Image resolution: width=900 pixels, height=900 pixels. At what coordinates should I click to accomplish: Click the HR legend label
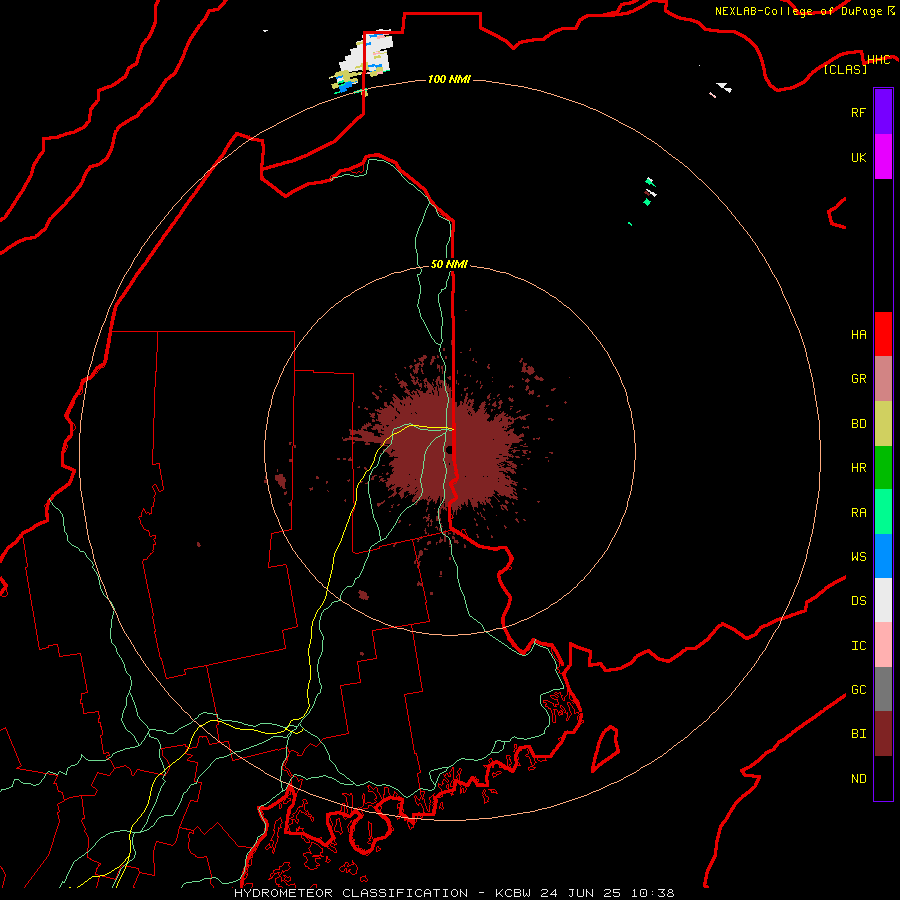click(858, 468)
